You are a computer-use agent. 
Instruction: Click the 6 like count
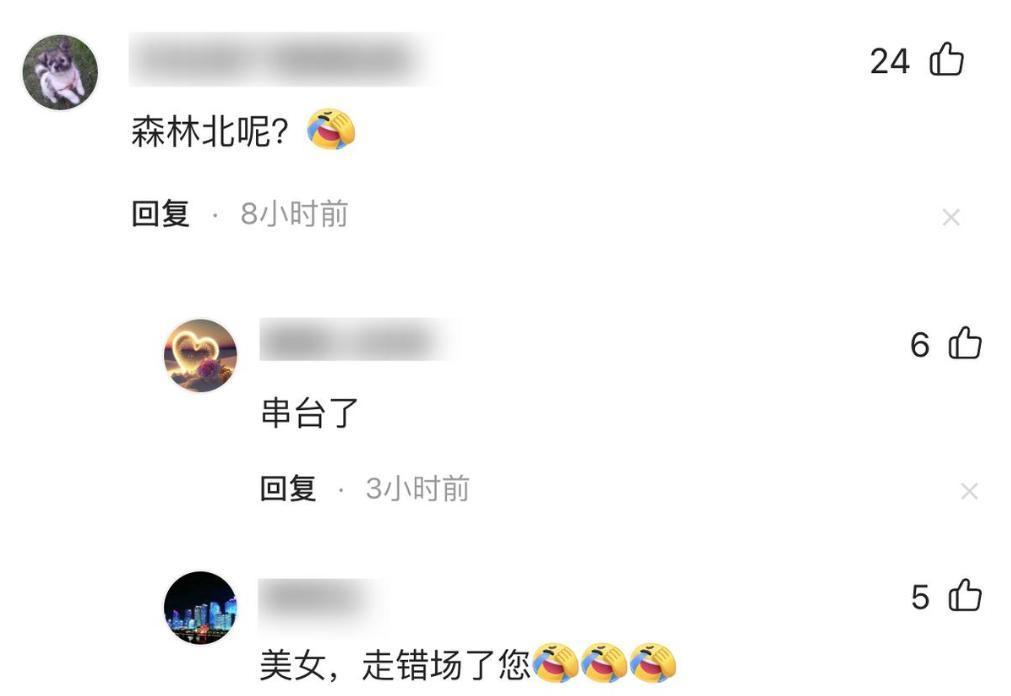[920, 344]
